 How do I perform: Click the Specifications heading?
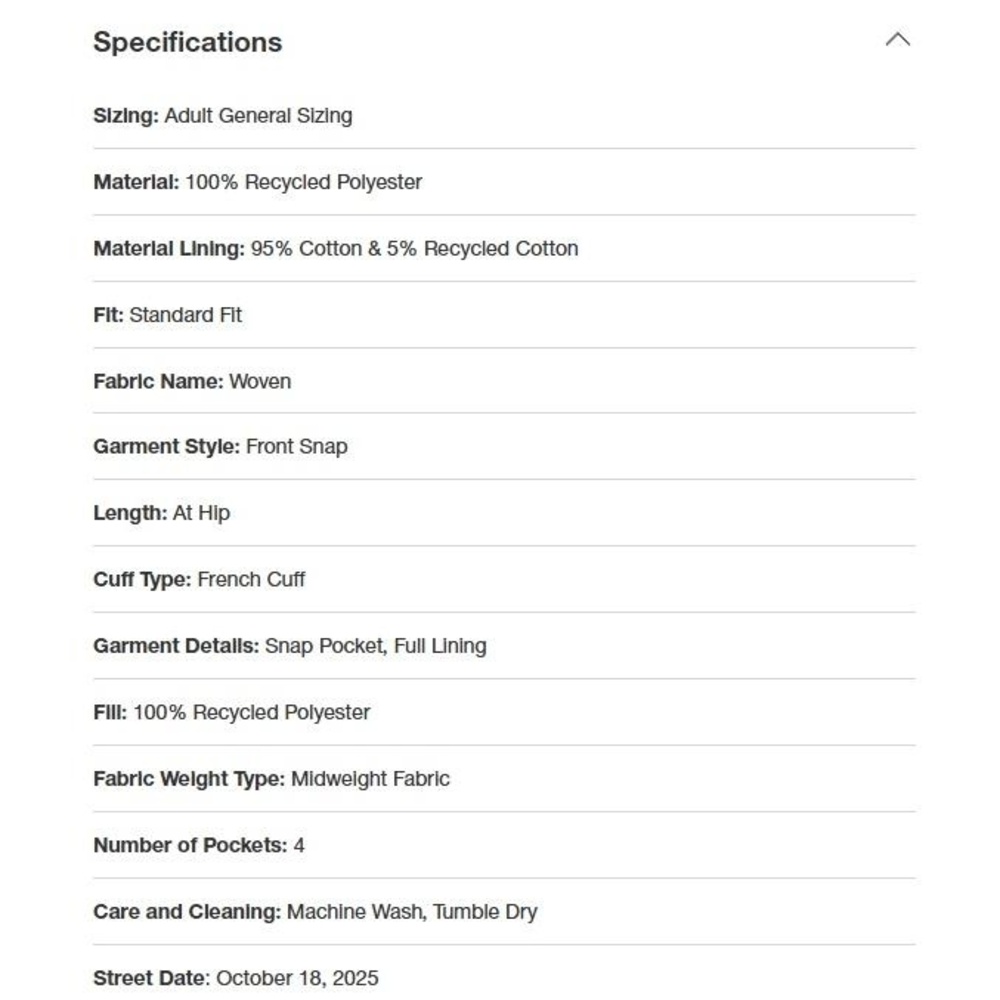pos(188,42)
